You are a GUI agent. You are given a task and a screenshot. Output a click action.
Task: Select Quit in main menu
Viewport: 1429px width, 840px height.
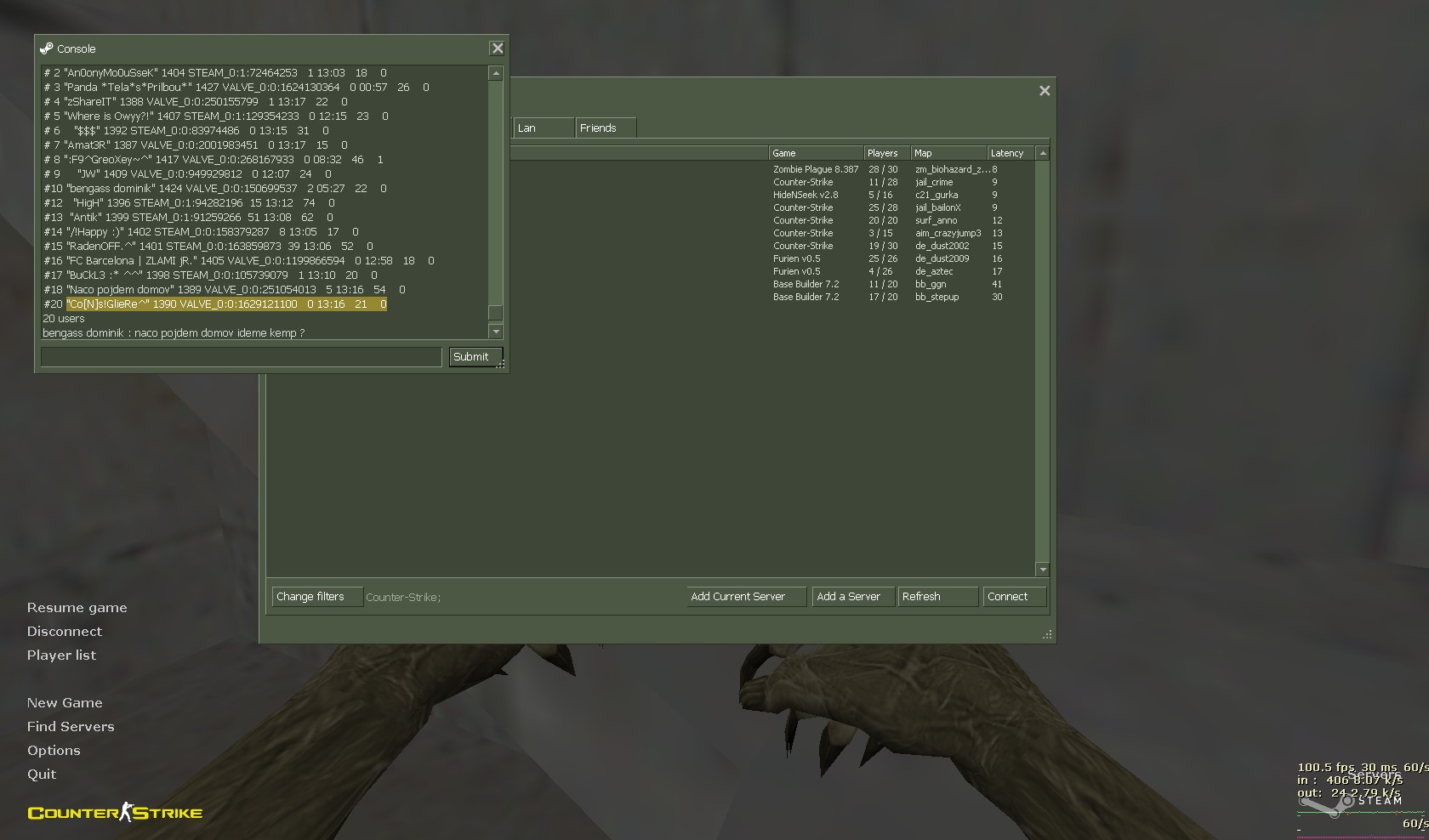coord(42,775)
